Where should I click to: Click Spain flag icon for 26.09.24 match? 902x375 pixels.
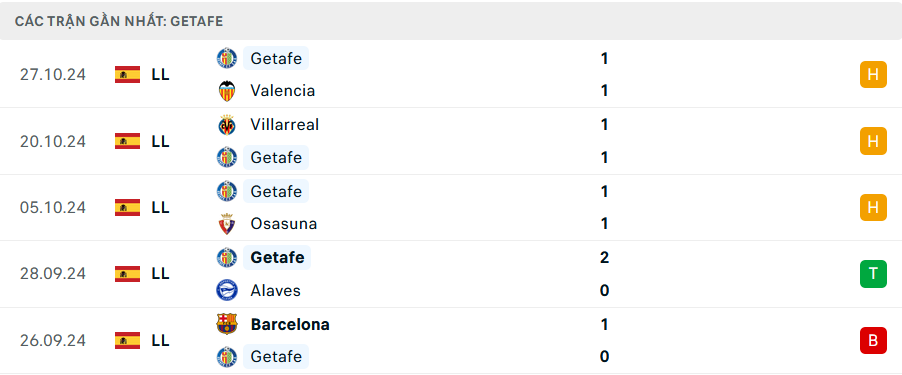[127, 340]
